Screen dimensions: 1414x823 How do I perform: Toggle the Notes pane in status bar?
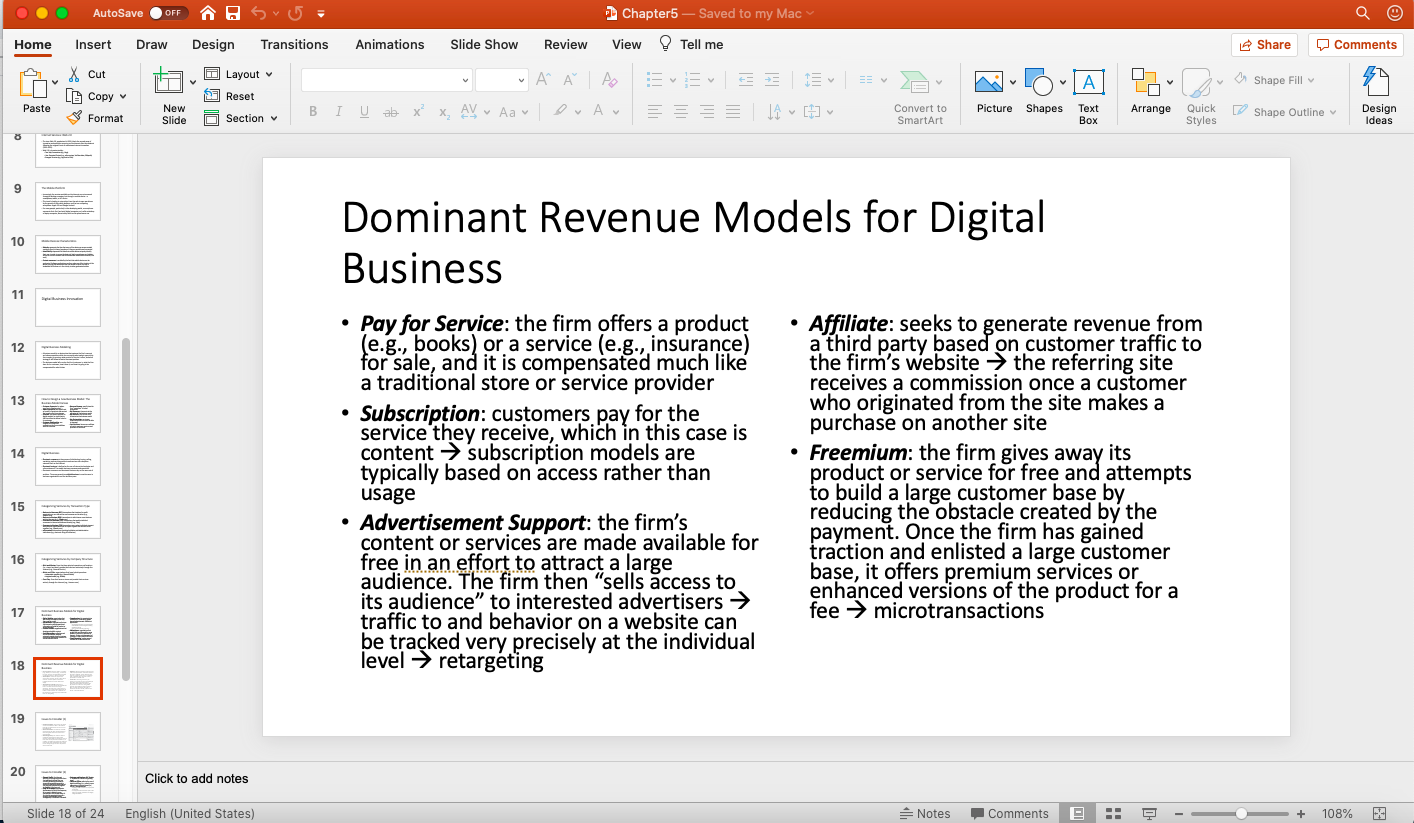pyautogui.click(x=925, y=813)
